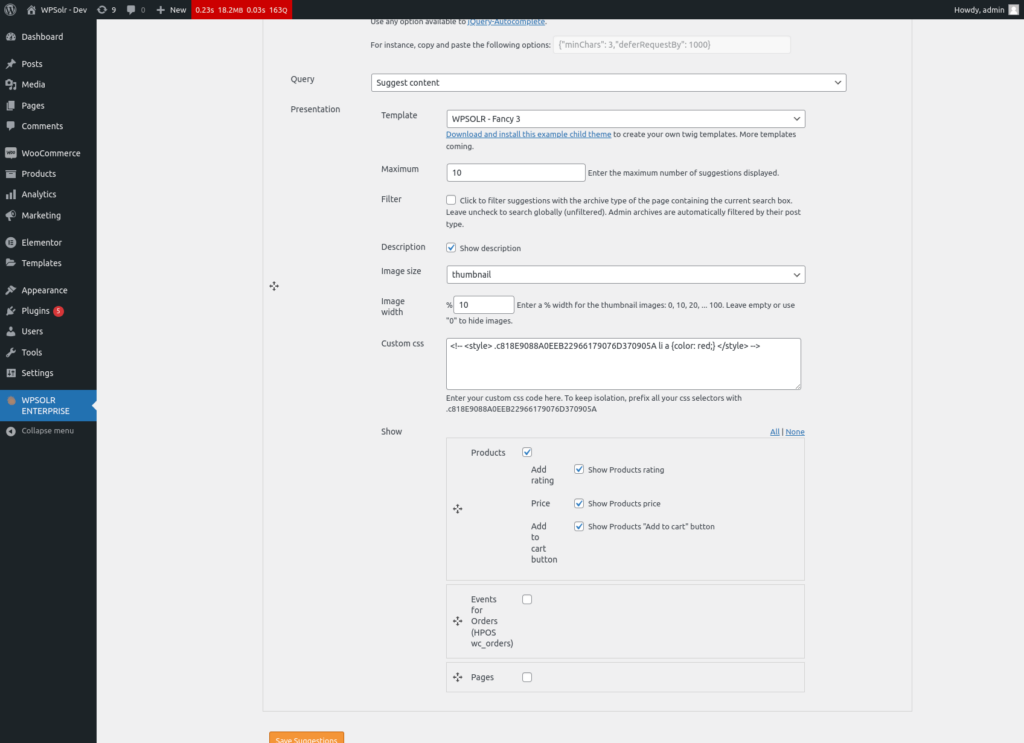Click the All link above Show list
Viewport: 1024px width, 743px height.
click(x=775, y=432)
